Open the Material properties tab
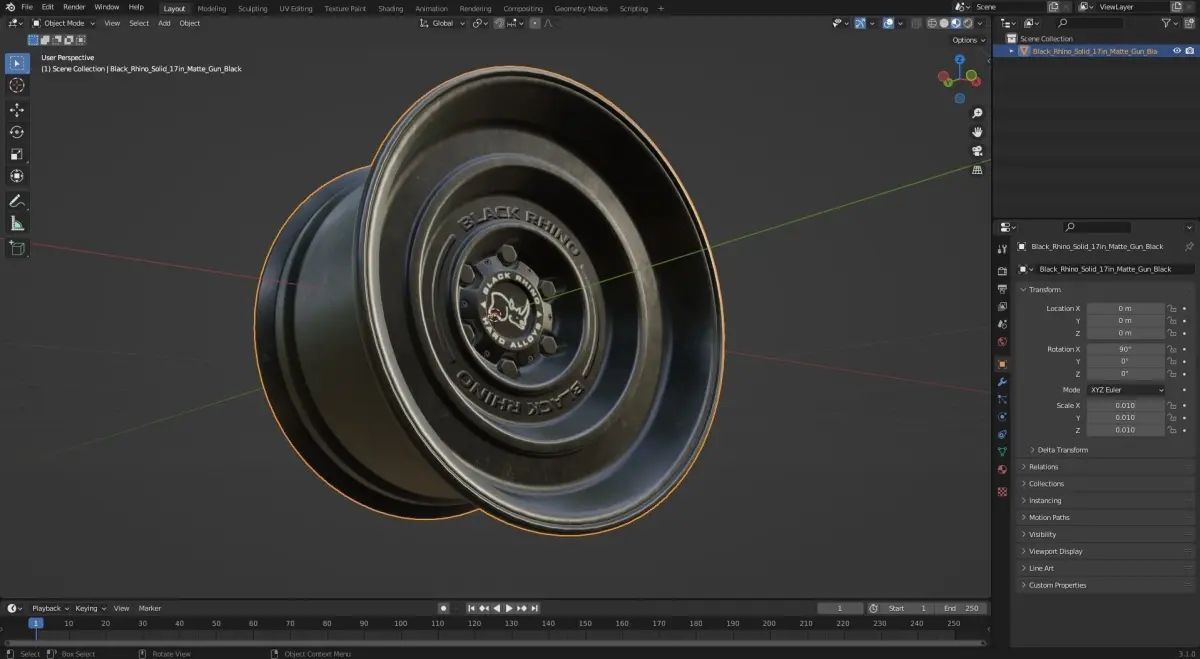 tap(1002, 470)
